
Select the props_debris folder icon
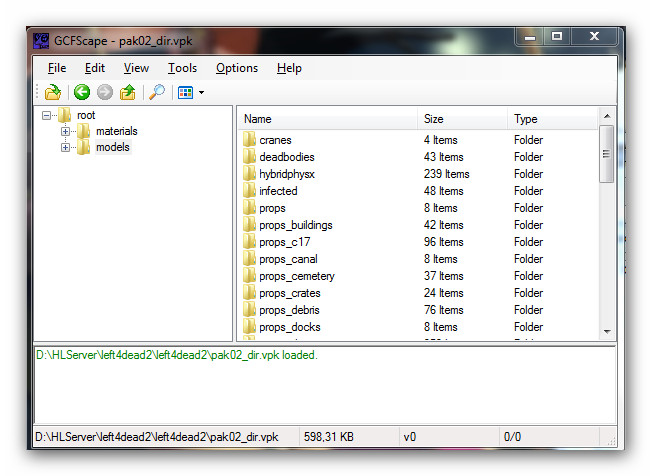pyautogui.click(x=249, y=310)
